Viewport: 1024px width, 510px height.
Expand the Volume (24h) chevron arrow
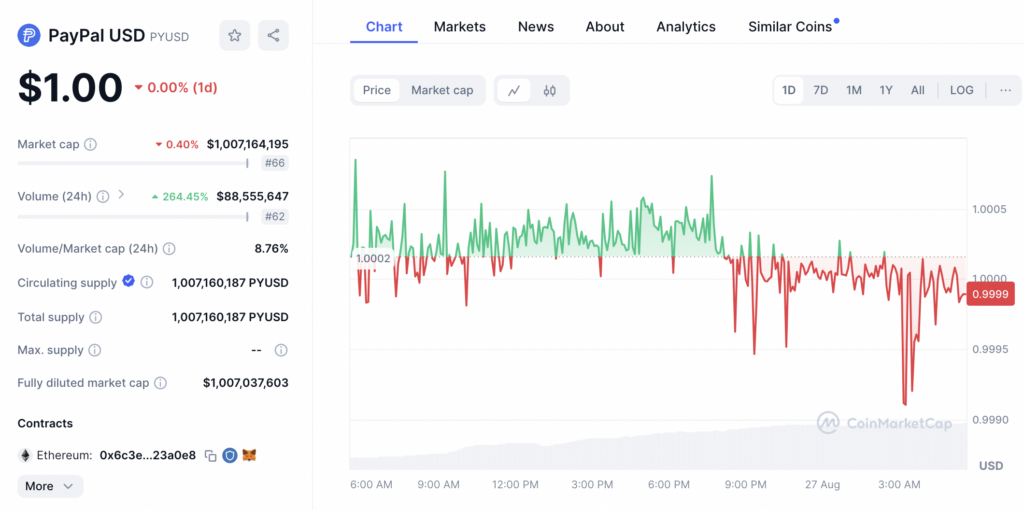tap(121, 195)
